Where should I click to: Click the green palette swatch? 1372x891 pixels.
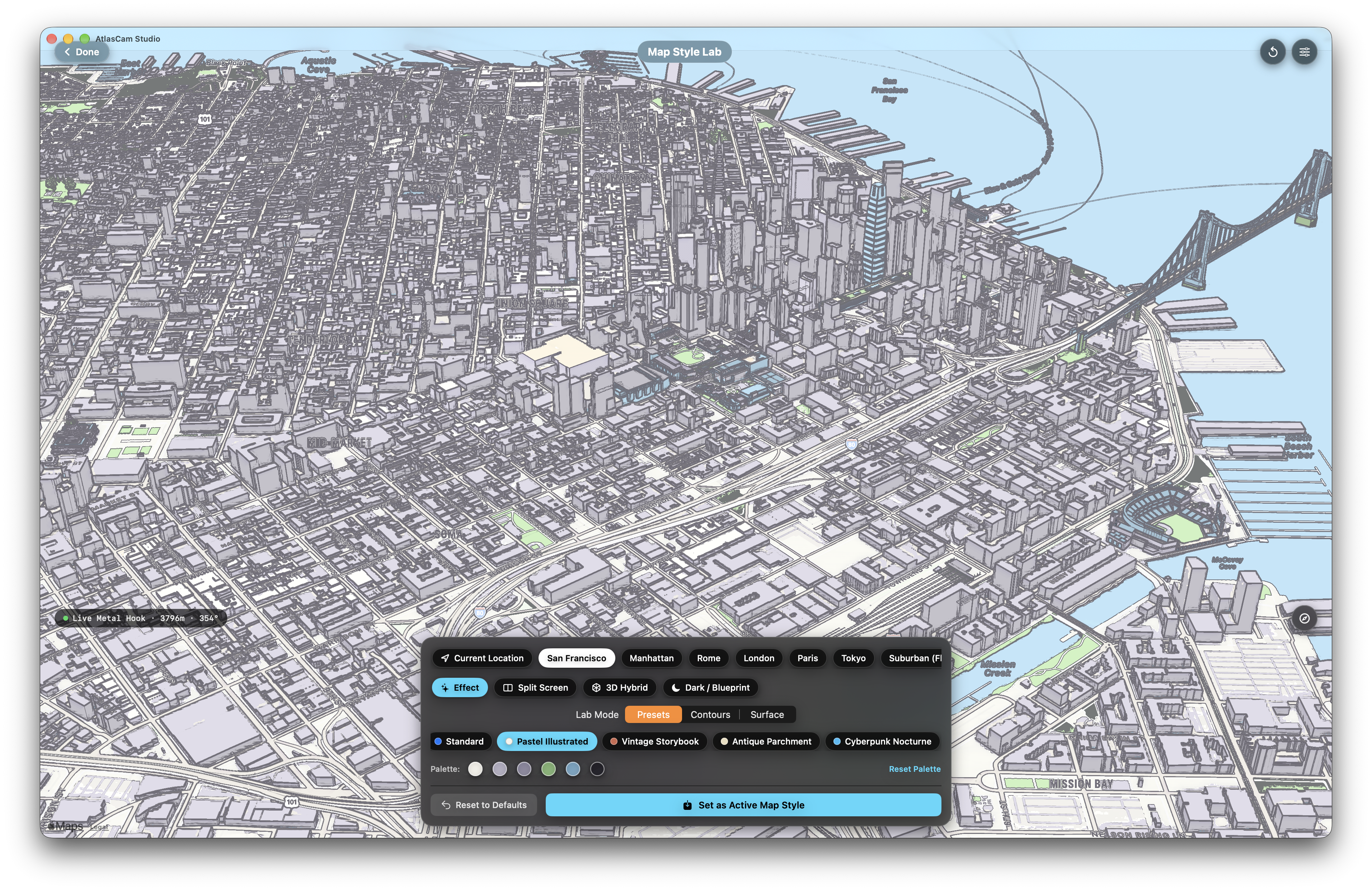[x=548, y=769]
